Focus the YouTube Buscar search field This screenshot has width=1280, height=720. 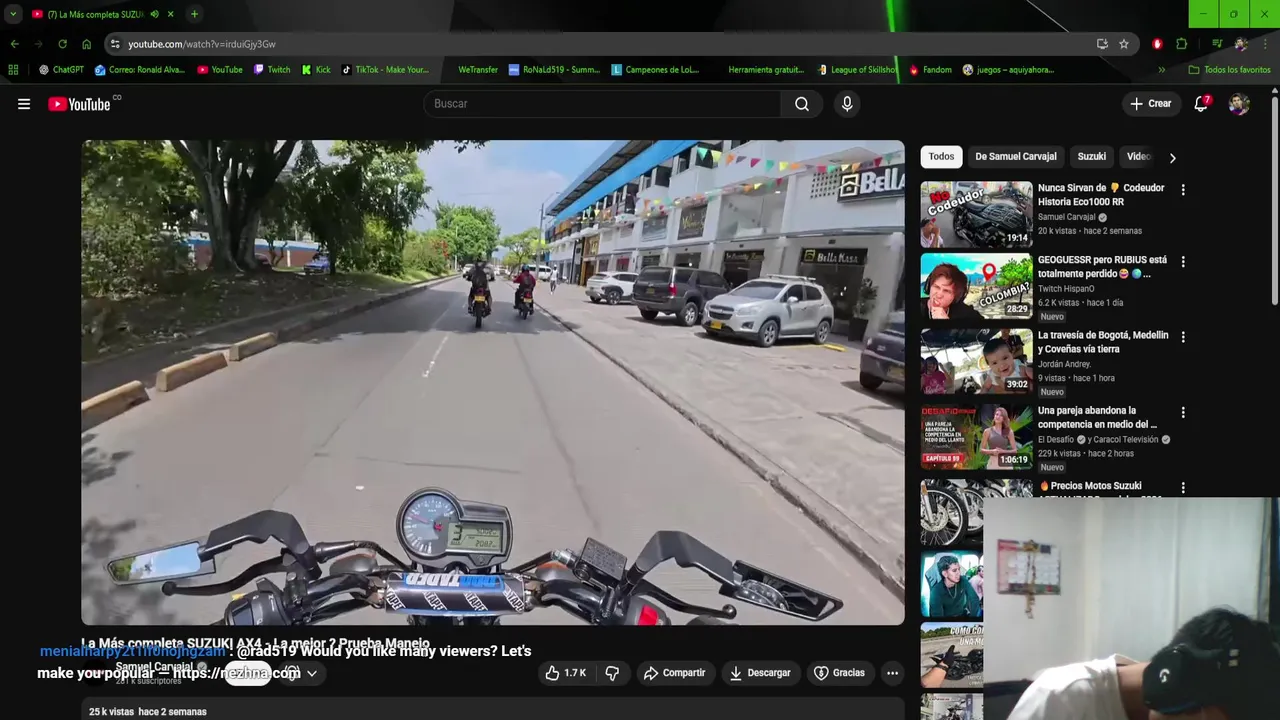click(x=603, y=104)
